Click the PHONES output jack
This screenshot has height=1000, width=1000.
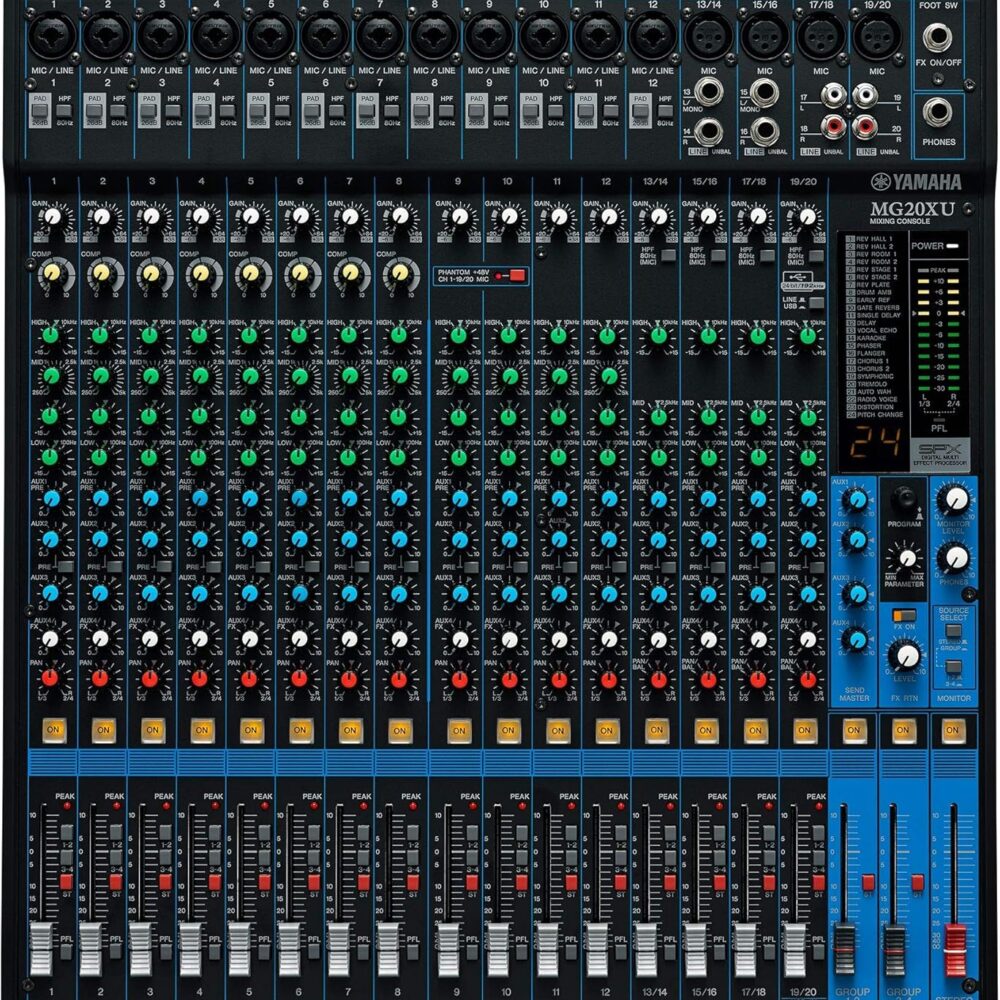(938, 112)
